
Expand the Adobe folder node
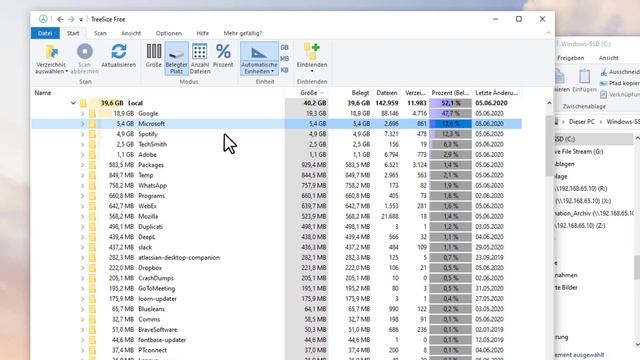[x=82, y=155]
